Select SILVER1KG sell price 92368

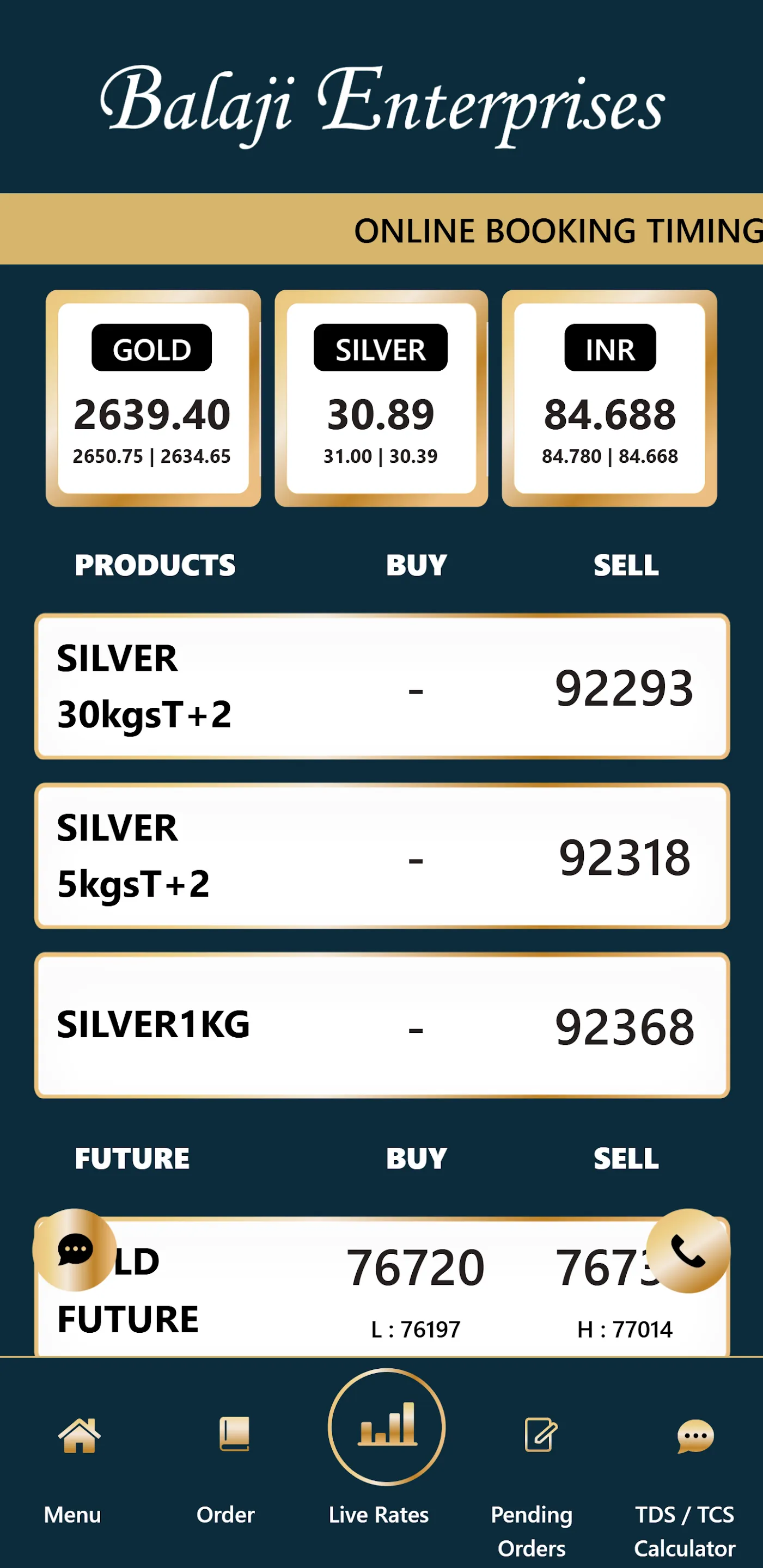[624, 1027]
